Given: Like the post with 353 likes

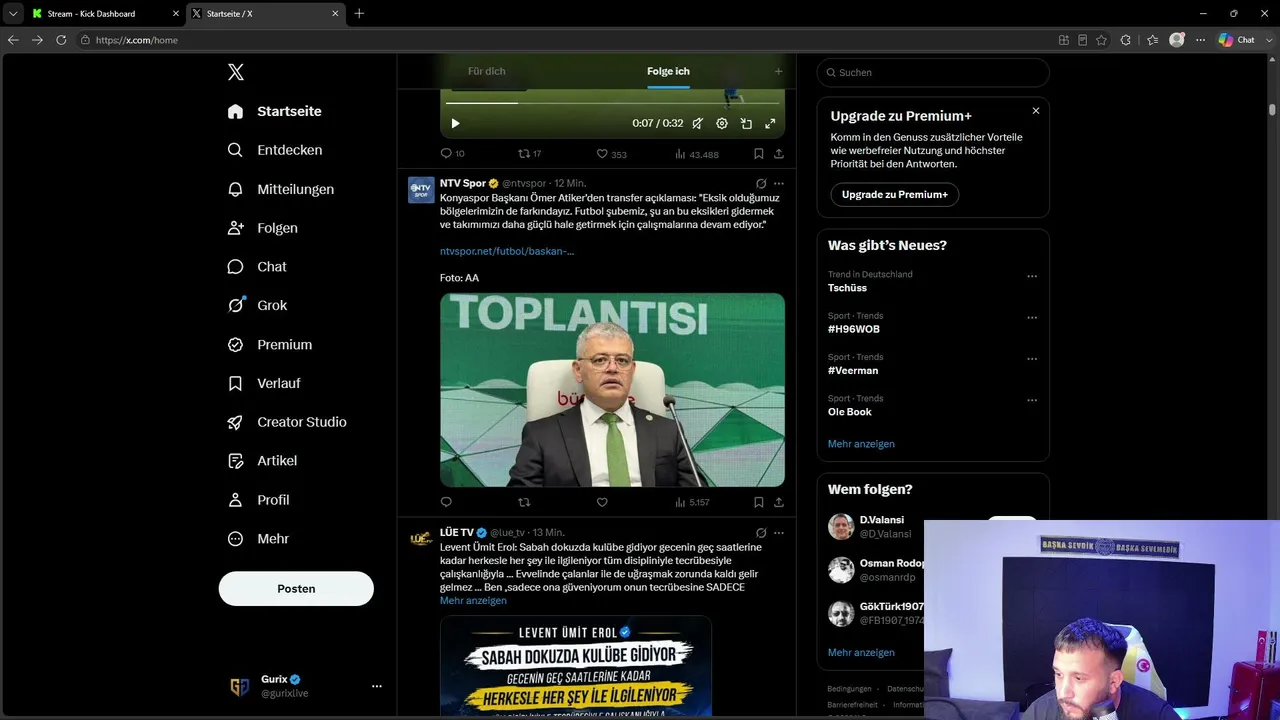Looking at the screenshot, I should [611, 154].
